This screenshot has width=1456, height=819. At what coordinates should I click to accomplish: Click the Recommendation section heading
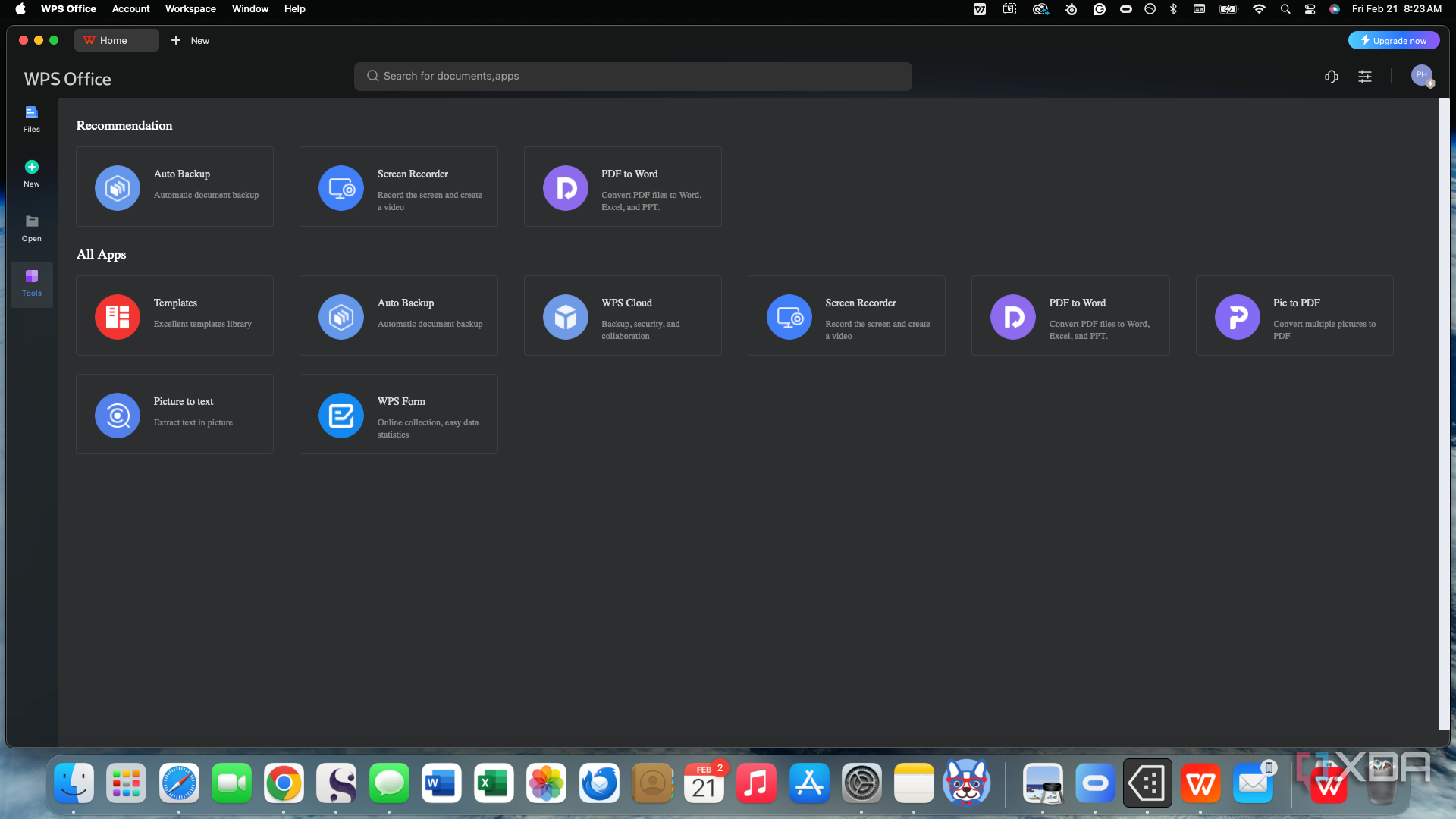(124, 126)
